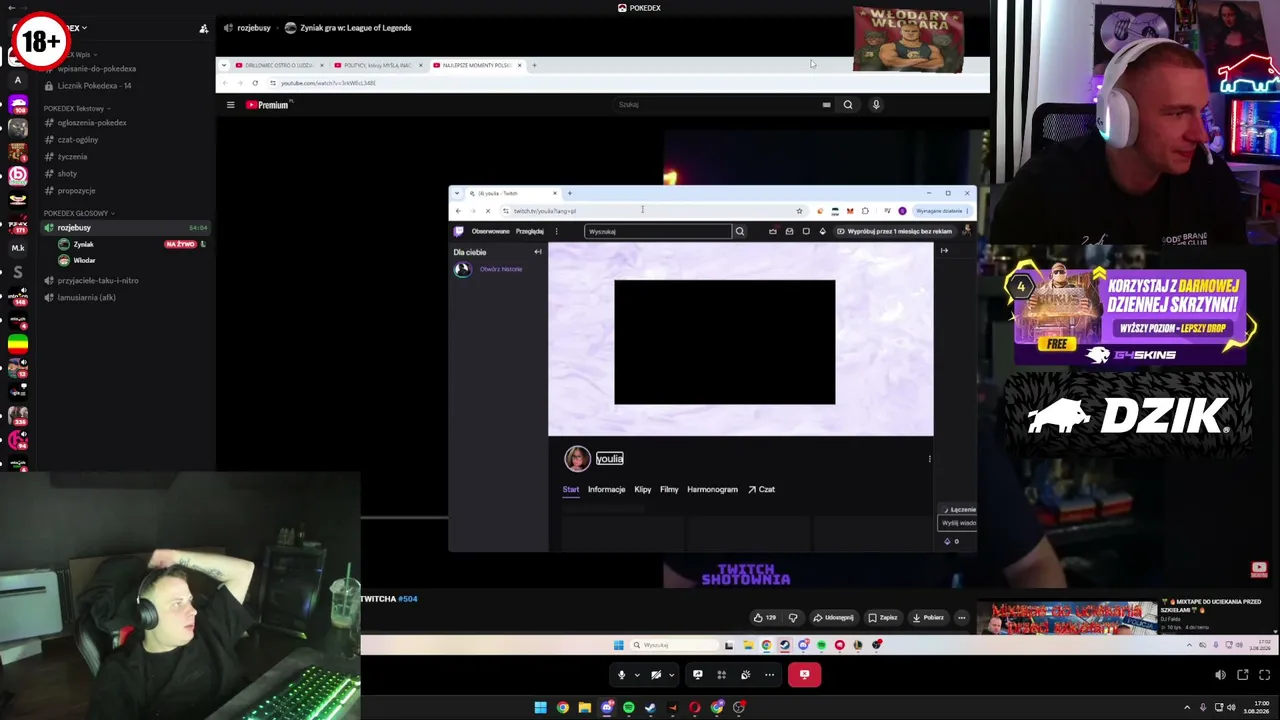Switch to 'NAJLEPSZE MOMENTY' YouTube browser tab
The image size is (1280, 720).
point(478,65)
